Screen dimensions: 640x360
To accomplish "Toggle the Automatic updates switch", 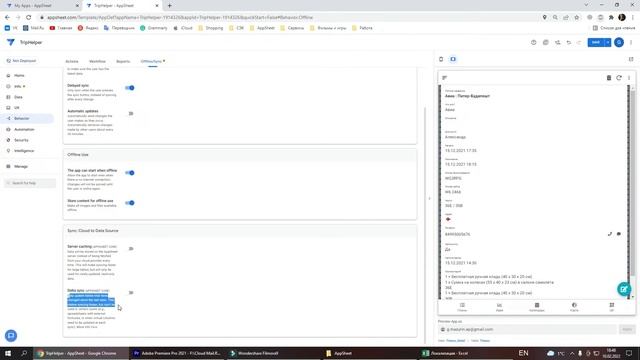I will 131,113.
